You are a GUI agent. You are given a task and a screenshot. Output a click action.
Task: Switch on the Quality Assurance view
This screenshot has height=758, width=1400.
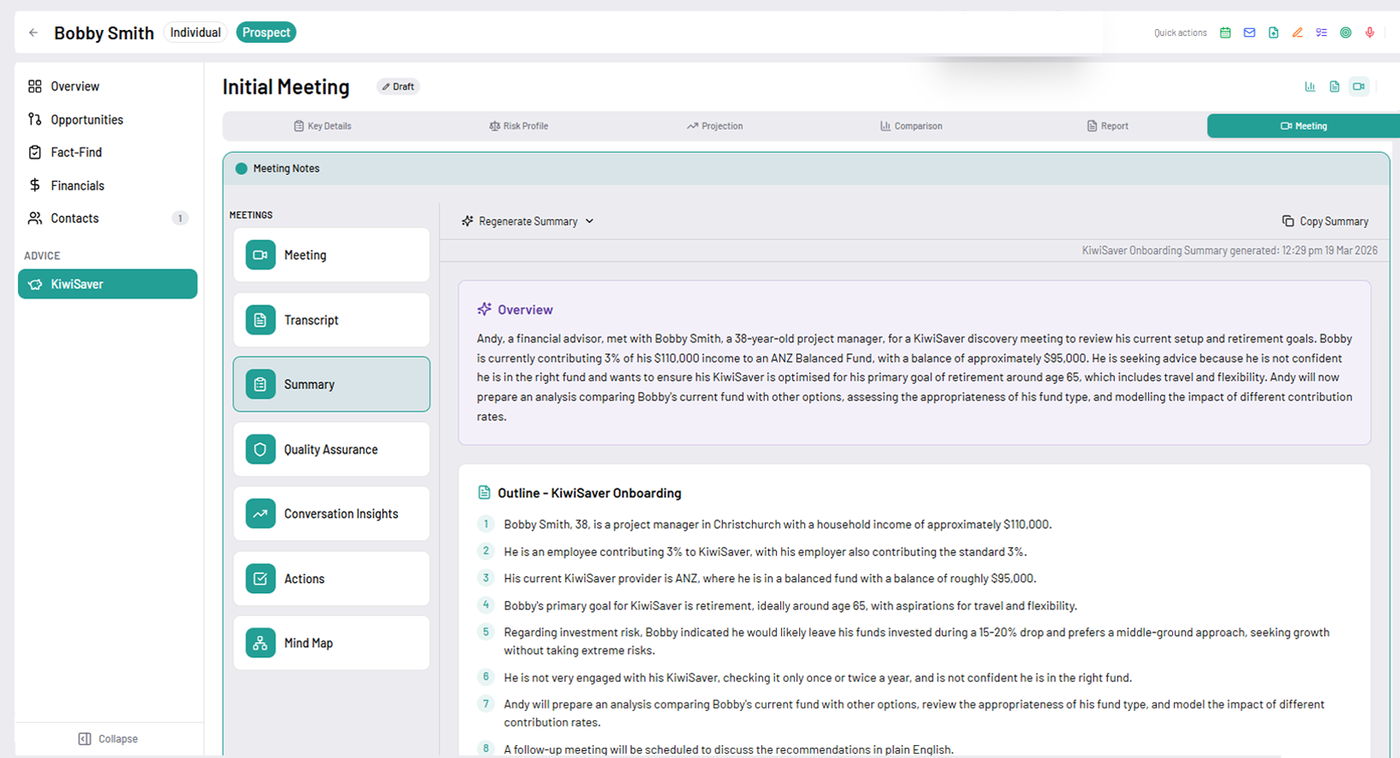pos(331,449)
